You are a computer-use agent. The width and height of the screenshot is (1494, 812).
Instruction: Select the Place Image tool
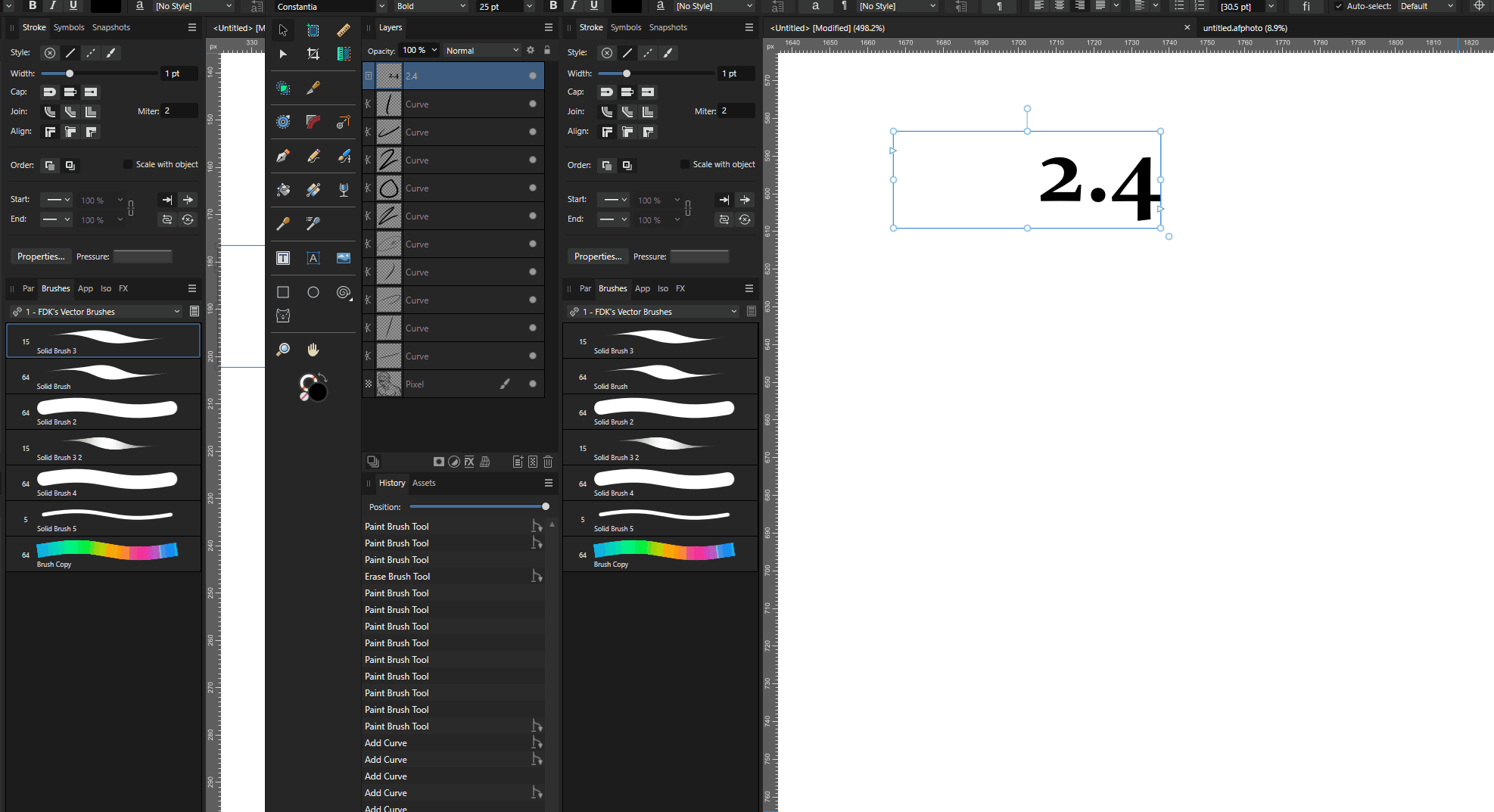click(344, 258)
